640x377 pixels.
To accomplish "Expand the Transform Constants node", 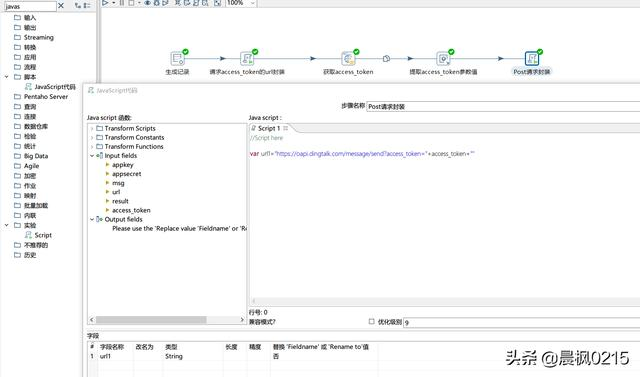I will point(92,137).
